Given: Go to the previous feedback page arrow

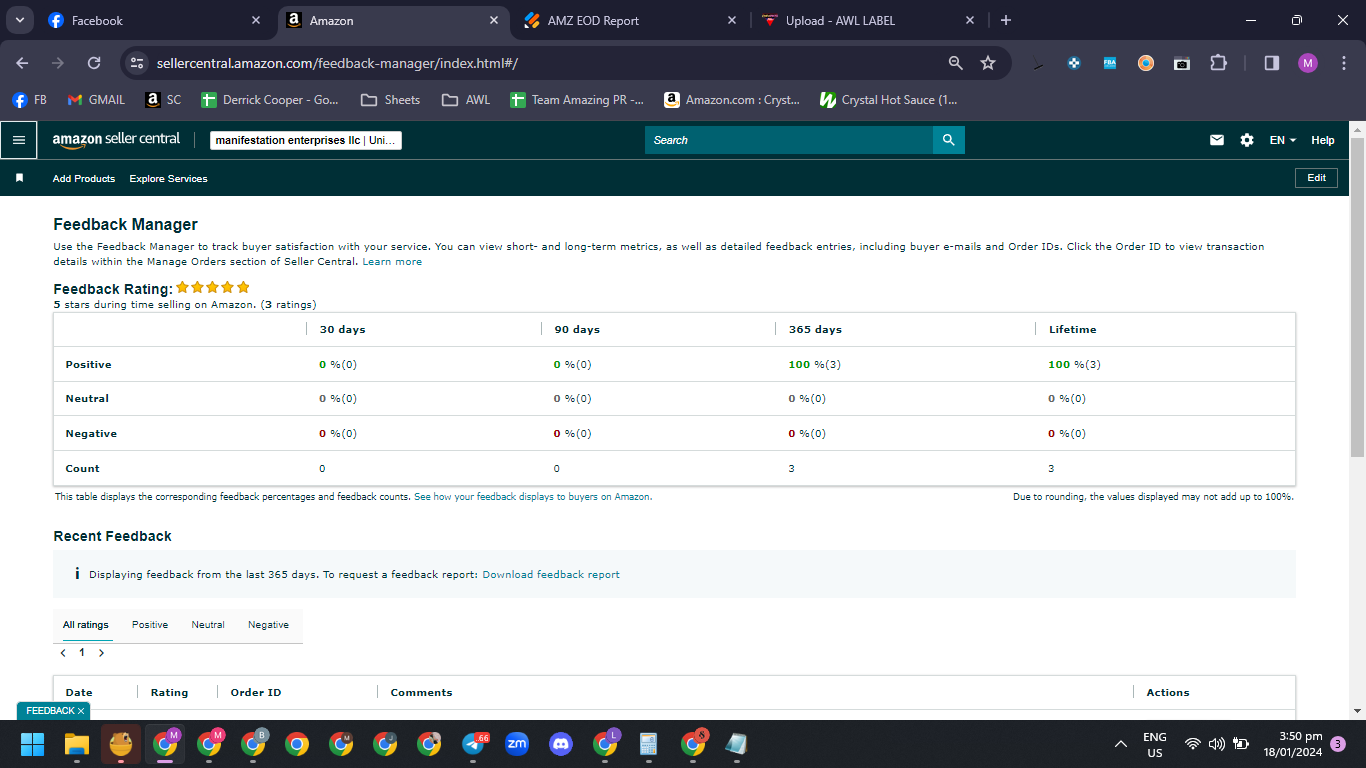Looking at the screenshot, I should 63,653.
